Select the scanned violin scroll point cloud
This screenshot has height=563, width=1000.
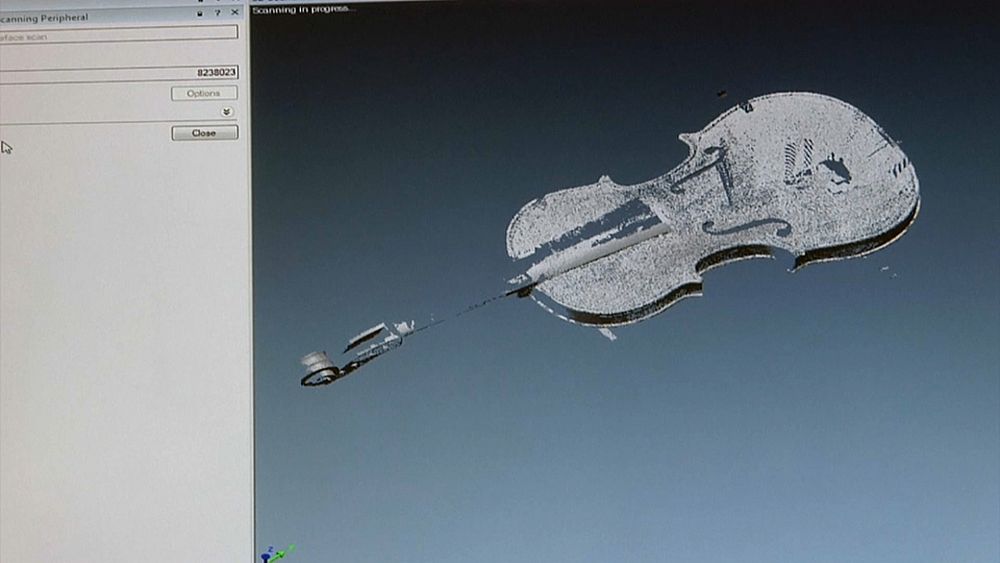[322, 368]
